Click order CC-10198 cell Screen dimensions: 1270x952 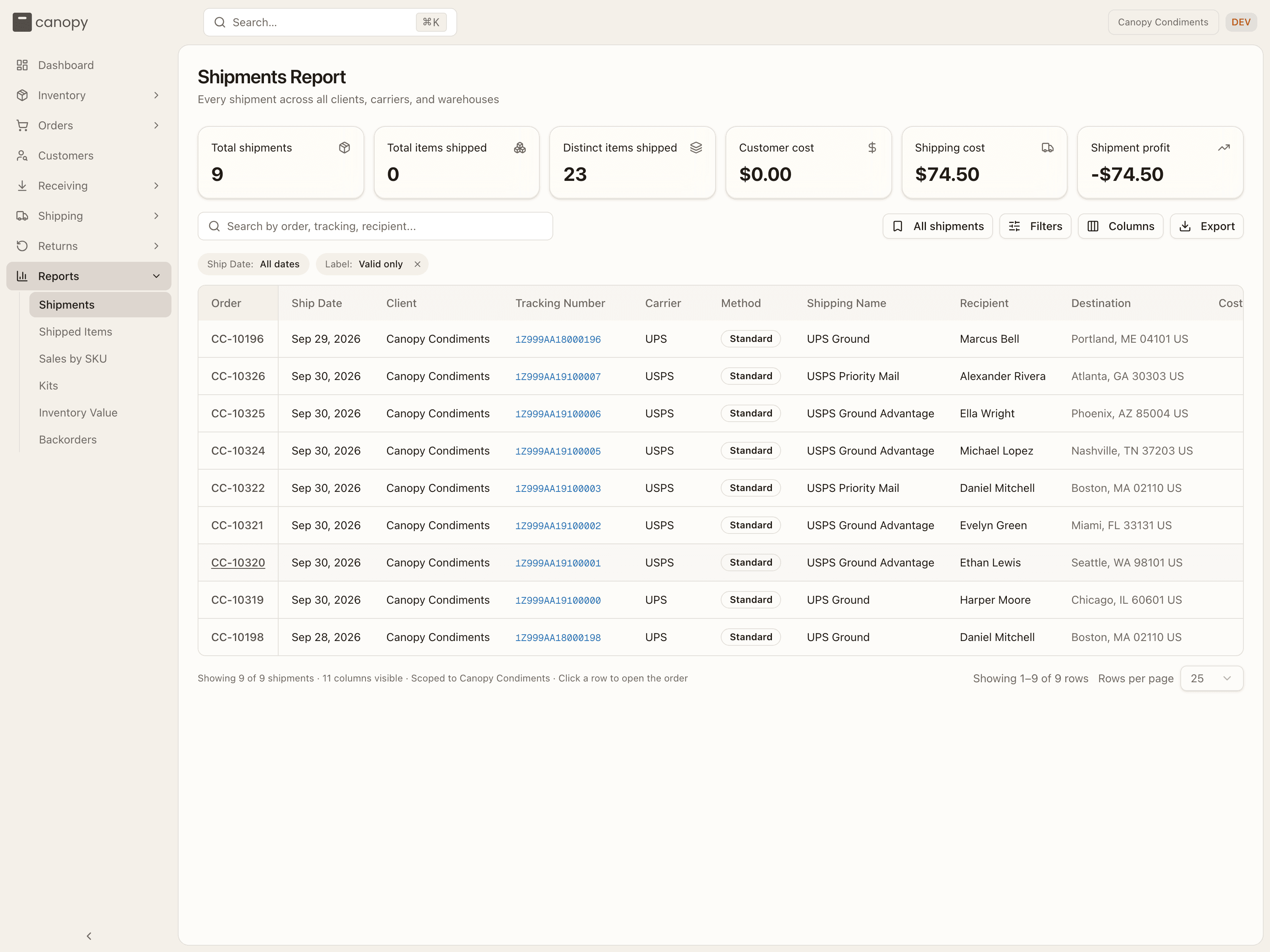[x=237, y=637]
